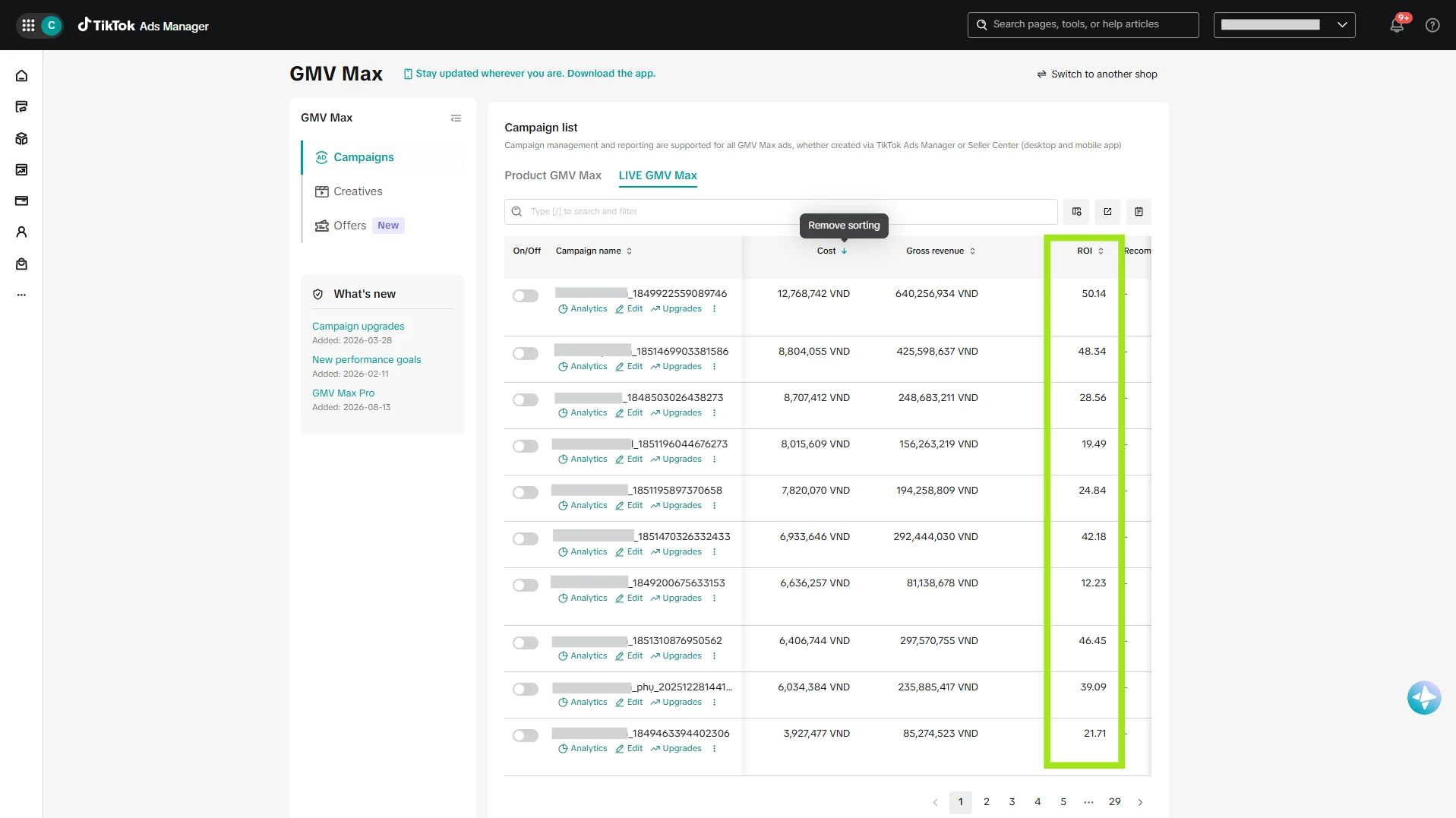This screenshot has width=1456, height=818.
Task: Open the apps grid menu icon
Action: coord(28,25)
